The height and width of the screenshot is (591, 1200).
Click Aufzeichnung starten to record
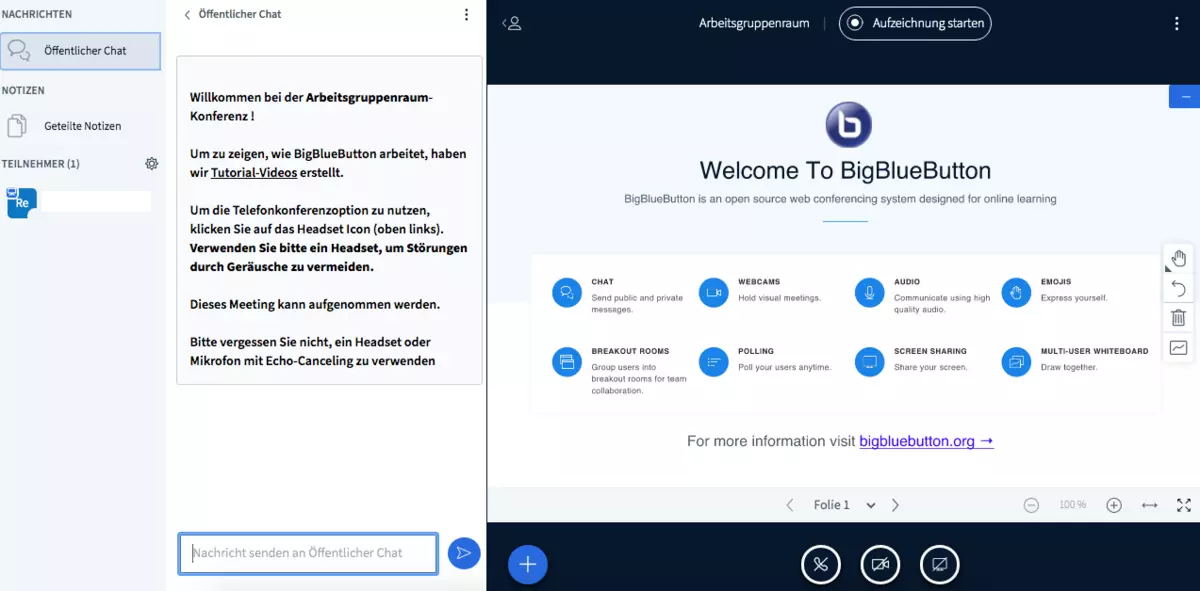914,23
